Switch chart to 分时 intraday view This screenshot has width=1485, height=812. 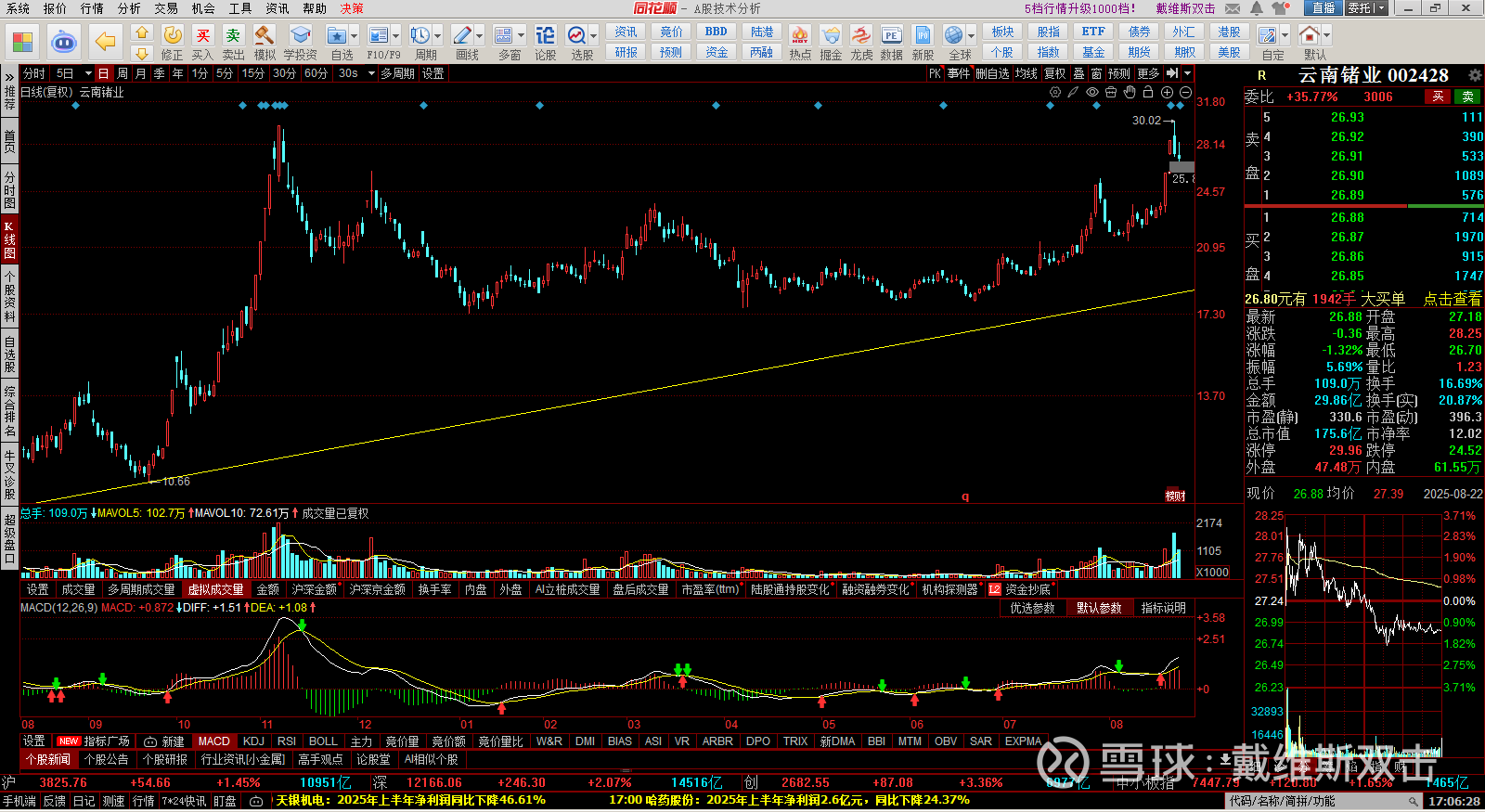click(34, 73)
